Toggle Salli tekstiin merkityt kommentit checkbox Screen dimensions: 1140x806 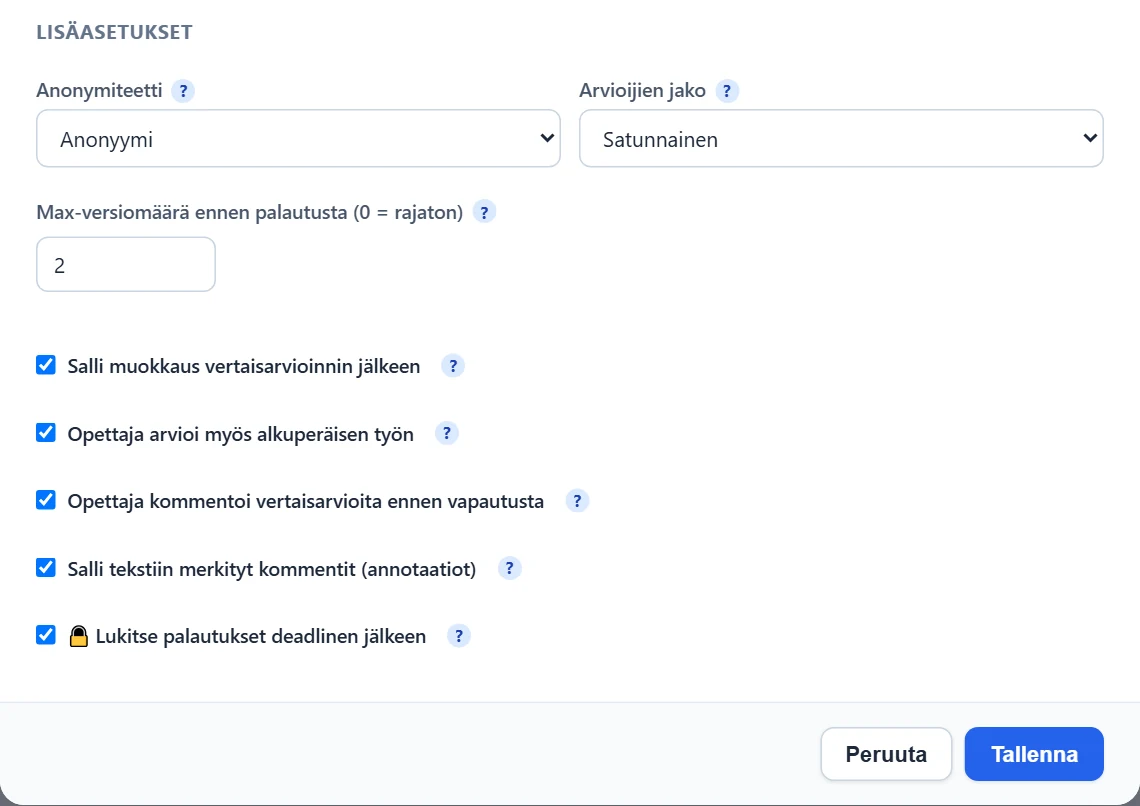tap(46, 568)
